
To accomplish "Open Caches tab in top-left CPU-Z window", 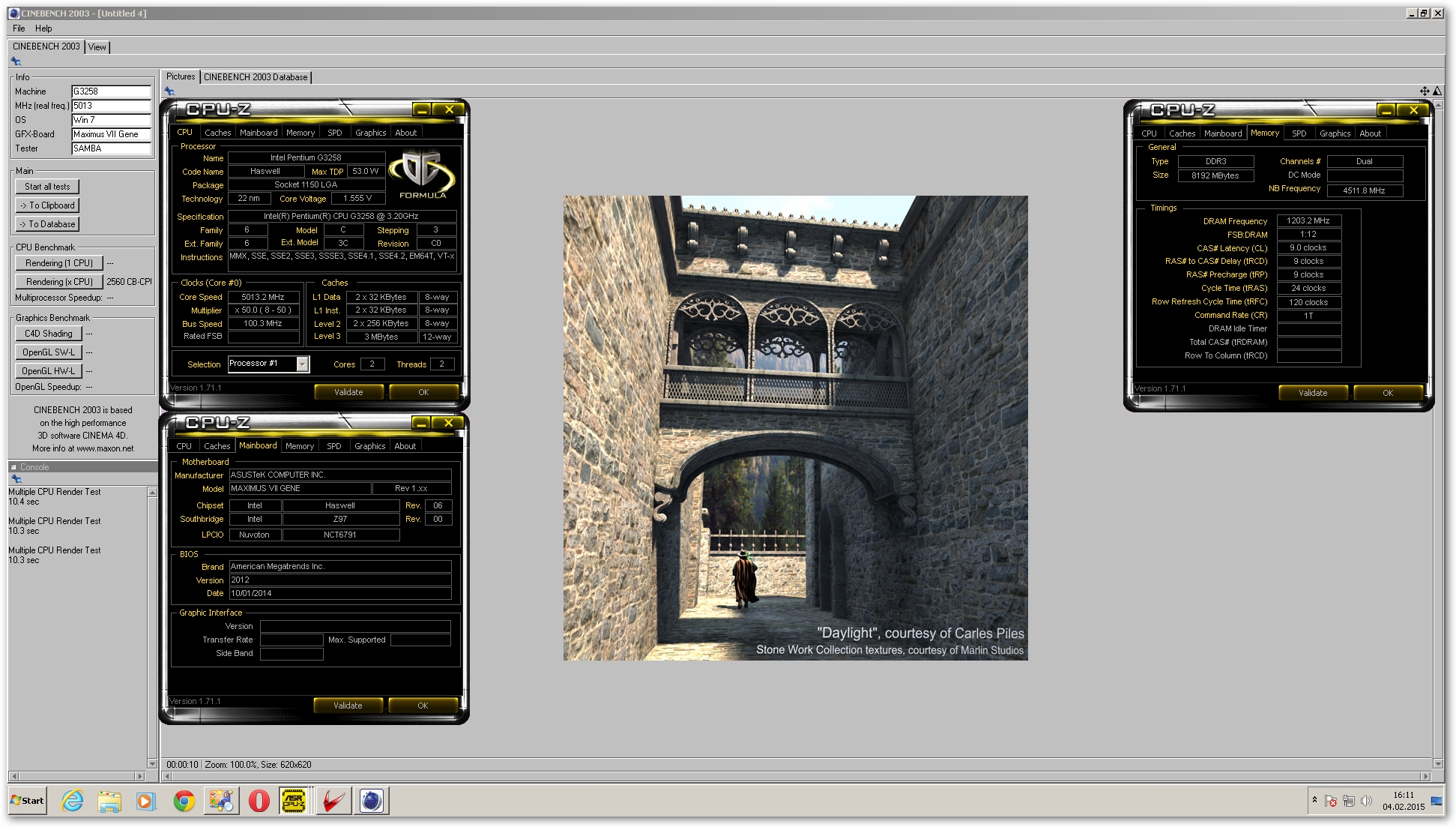I will click(218, 133).
